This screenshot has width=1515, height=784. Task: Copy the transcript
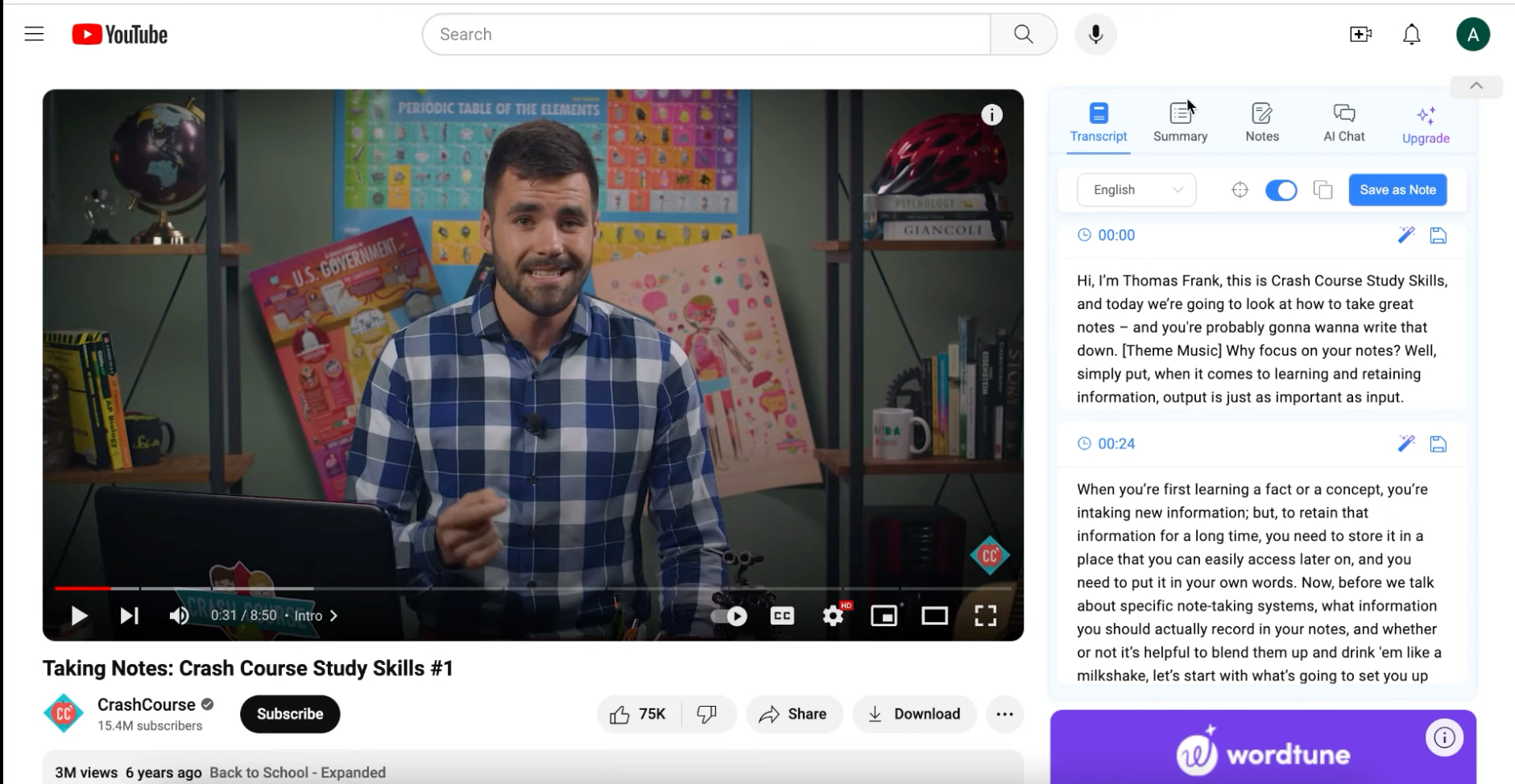1323,190
